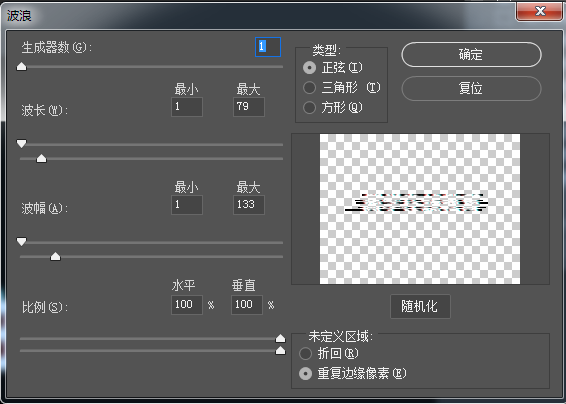The width and height of the screenshot is (566, 404).
Task: Click the amplitude maximum slider handle
Action: (55, 256)
